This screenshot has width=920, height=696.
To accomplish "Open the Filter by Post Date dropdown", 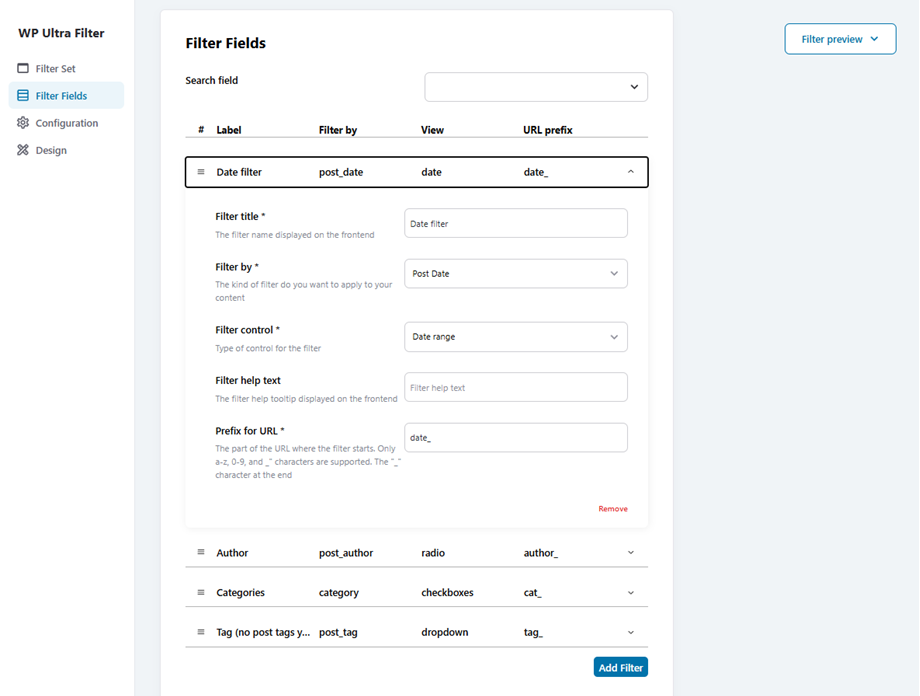I will 516,273.
